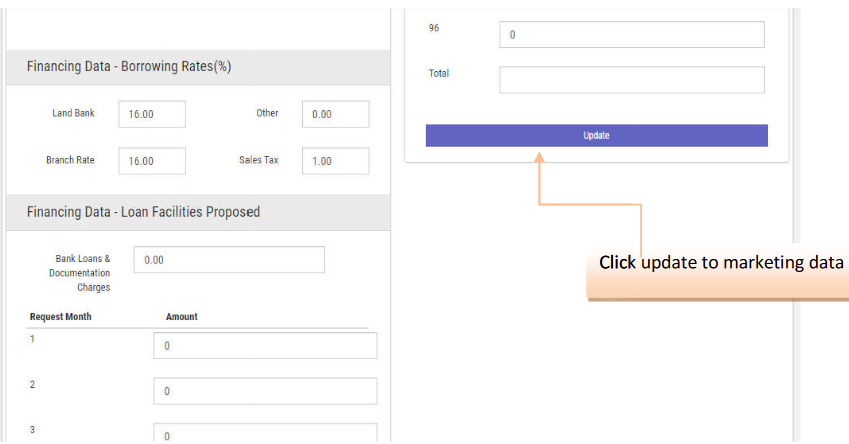
Task: Click the Total label
Action: [438, 73]
